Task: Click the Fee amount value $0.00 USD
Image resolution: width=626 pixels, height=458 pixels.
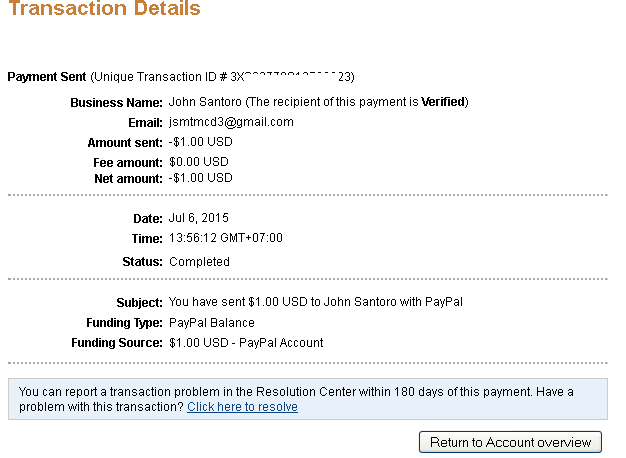Action: [x=199, y=162]
